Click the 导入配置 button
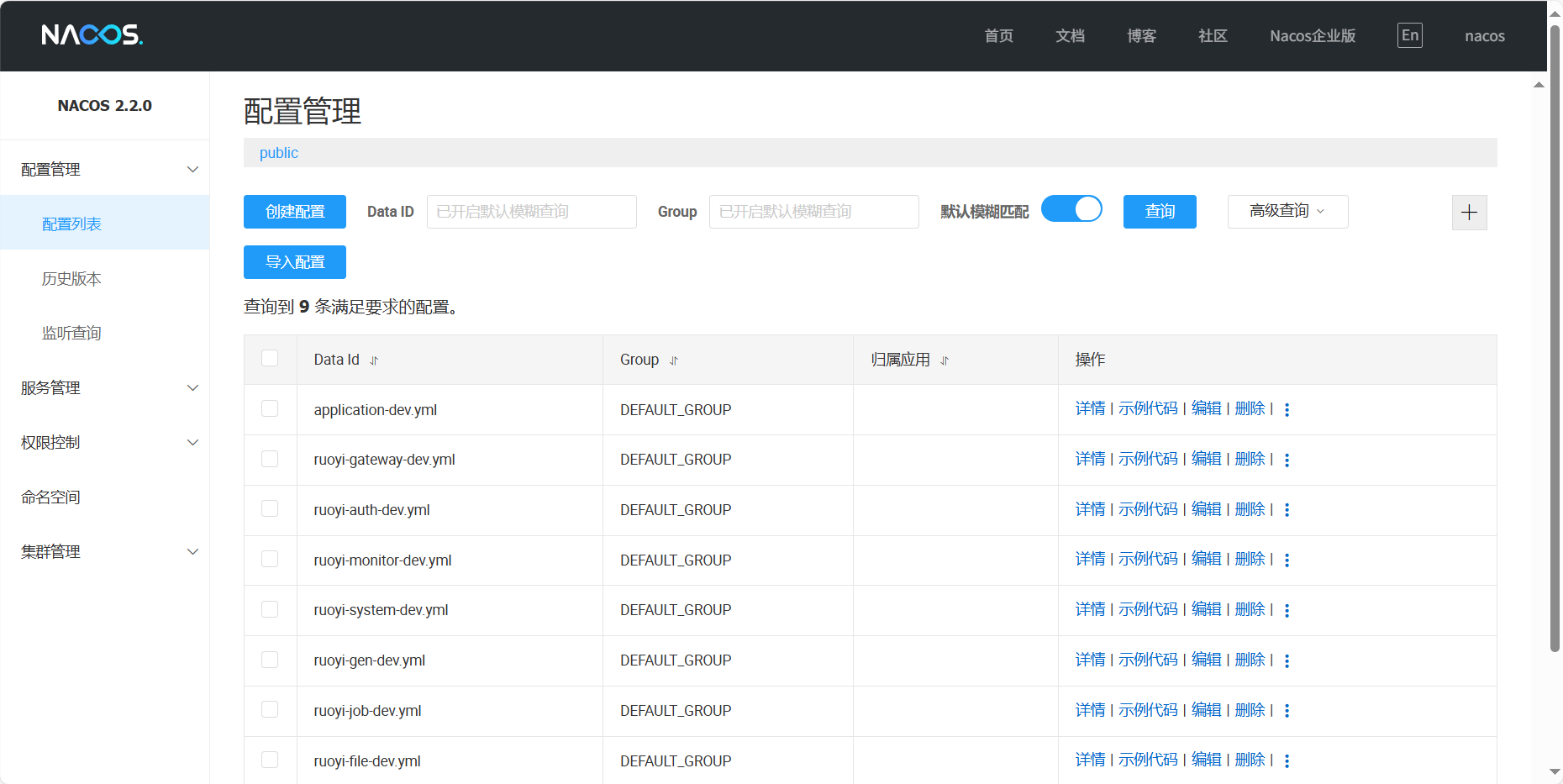The width and height of the screenshot is (1563, 784). coord(295,262)
